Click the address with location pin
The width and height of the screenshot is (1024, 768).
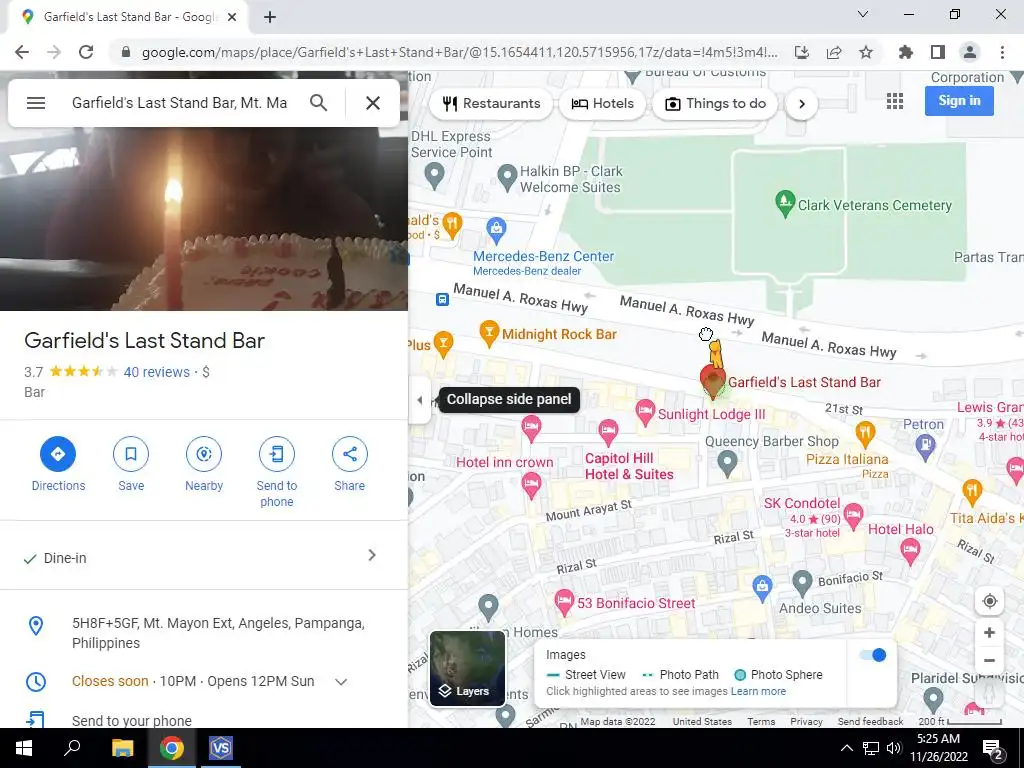204,633
